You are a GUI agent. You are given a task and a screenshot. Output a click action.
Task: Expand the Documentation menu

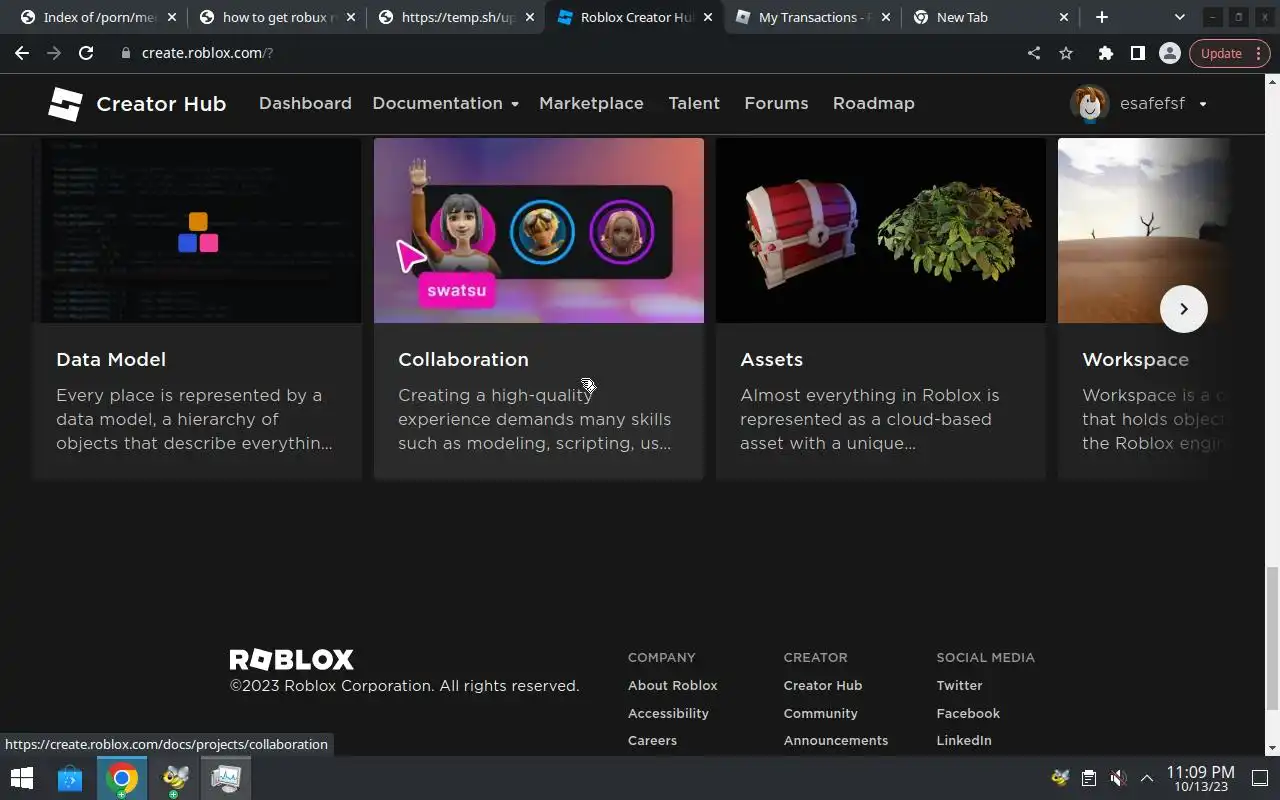[x=445, y=103]
